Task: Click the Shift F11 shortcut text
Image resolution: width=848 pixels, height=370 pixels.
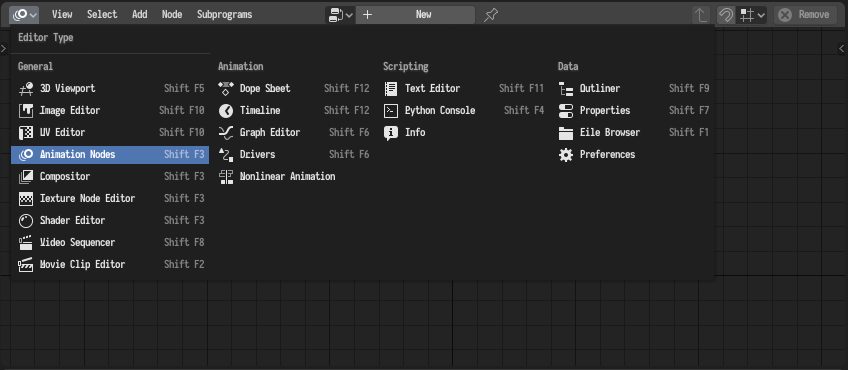Action: [521, 89]
